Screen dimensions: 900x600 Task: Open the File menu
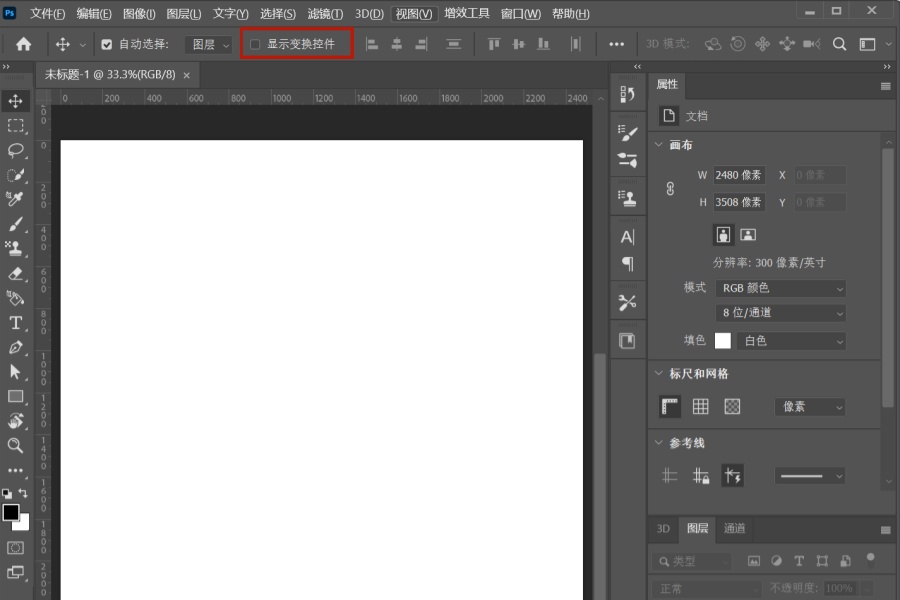point(47,14)
